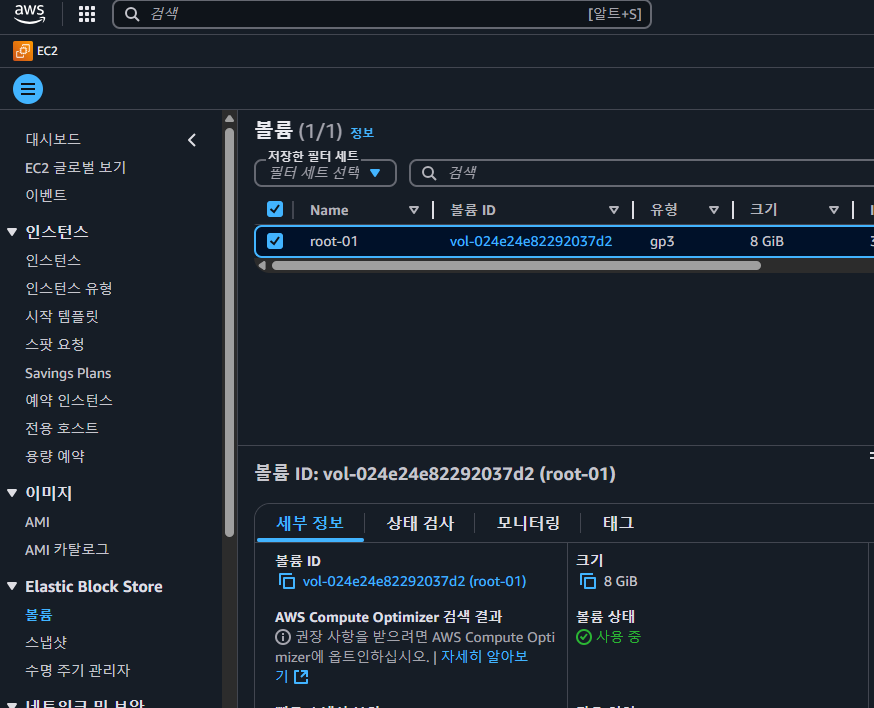Viewport: 874px width, 708px height.
Task: Collapse the Elastic Block Store section
Action: [x=12, y=586]
